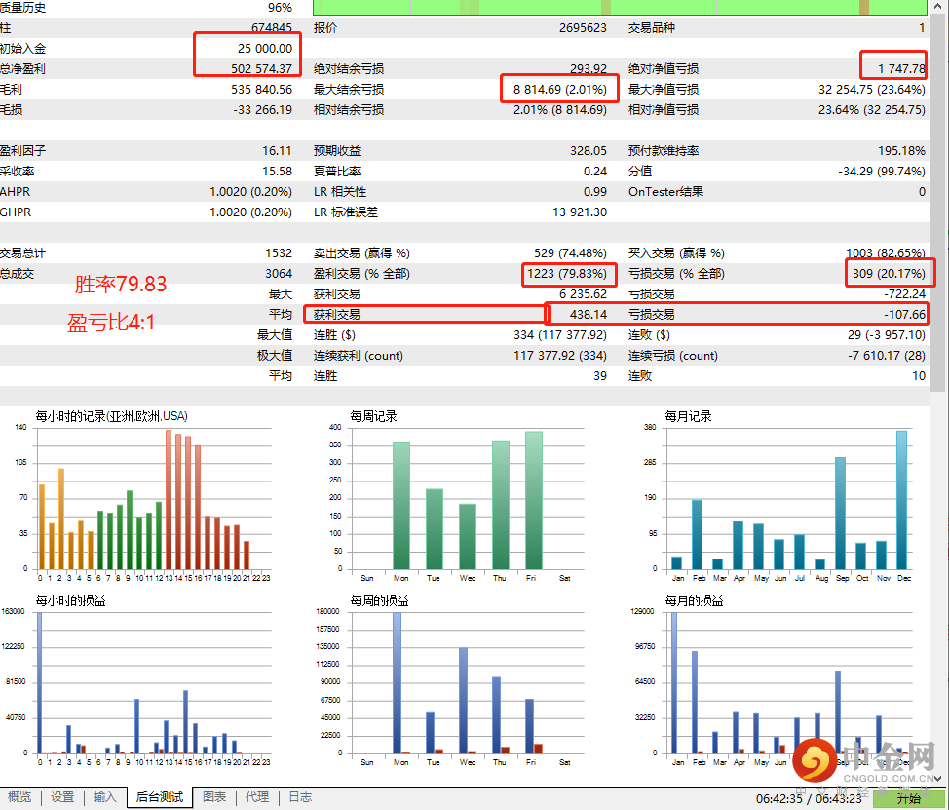Open the 图表 tab

(214, 797)
